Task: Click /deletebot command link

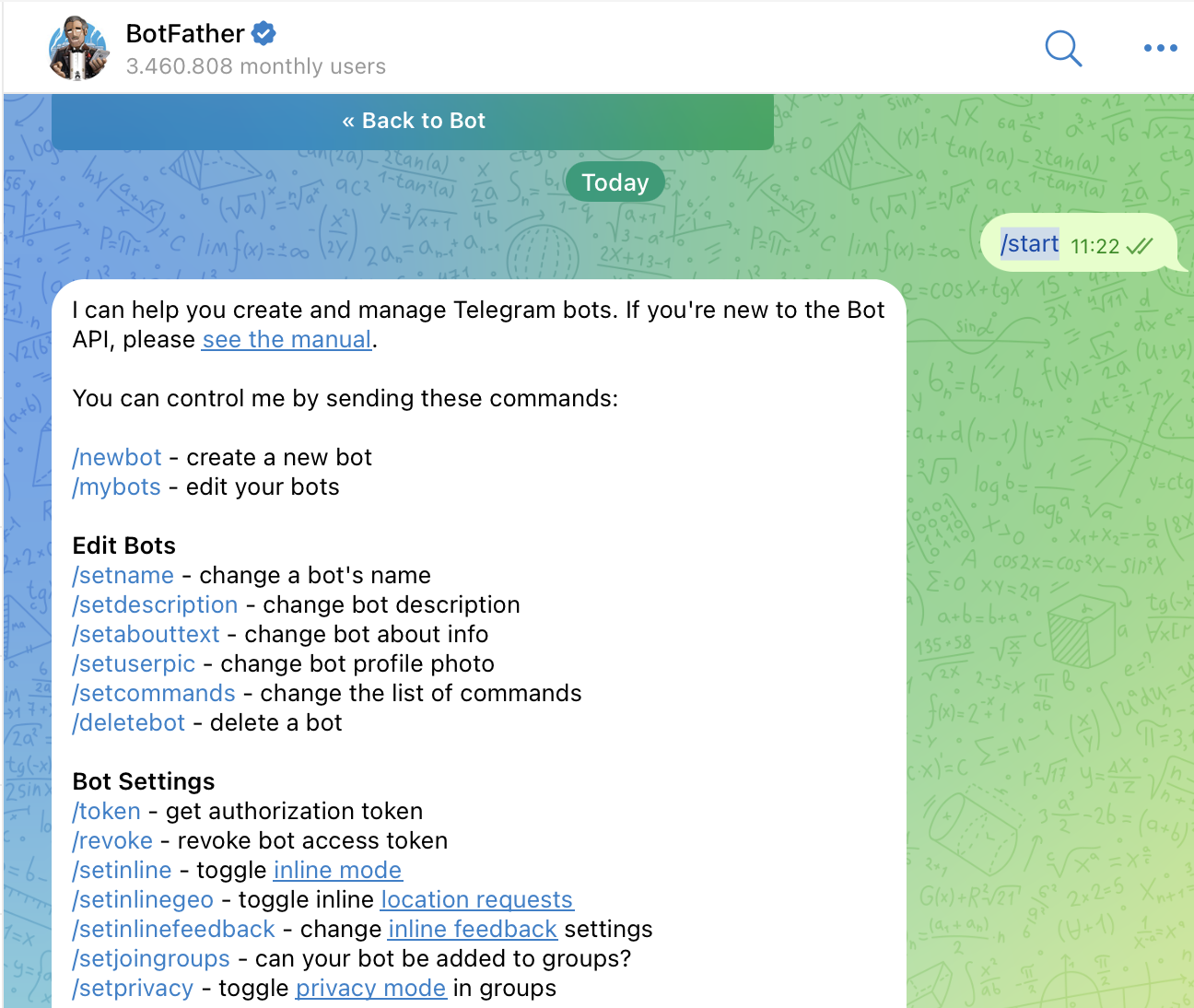Action: [128, 722]
